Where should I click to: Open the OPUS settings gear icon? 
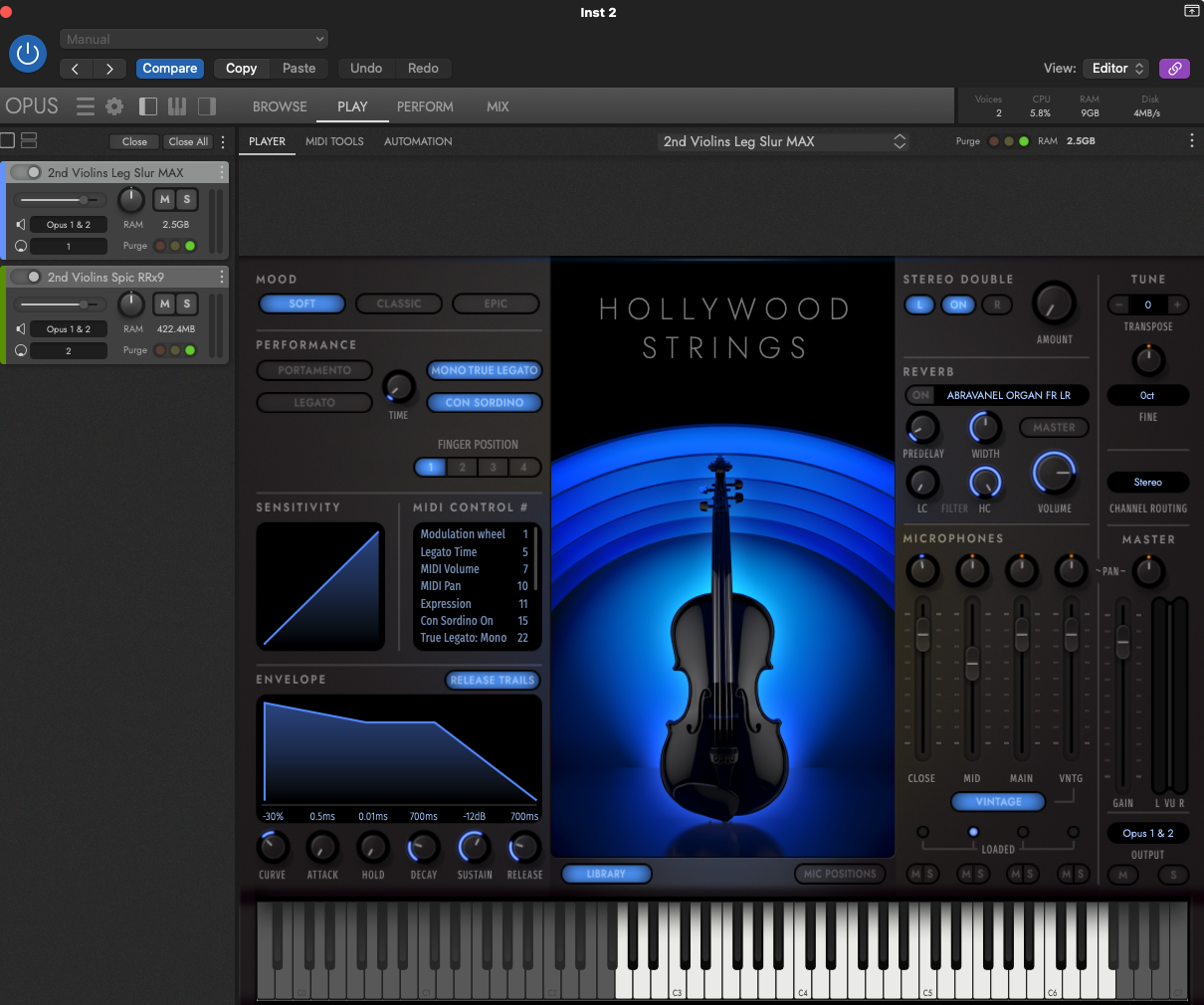pyautogui.click(x=114, y=106)
